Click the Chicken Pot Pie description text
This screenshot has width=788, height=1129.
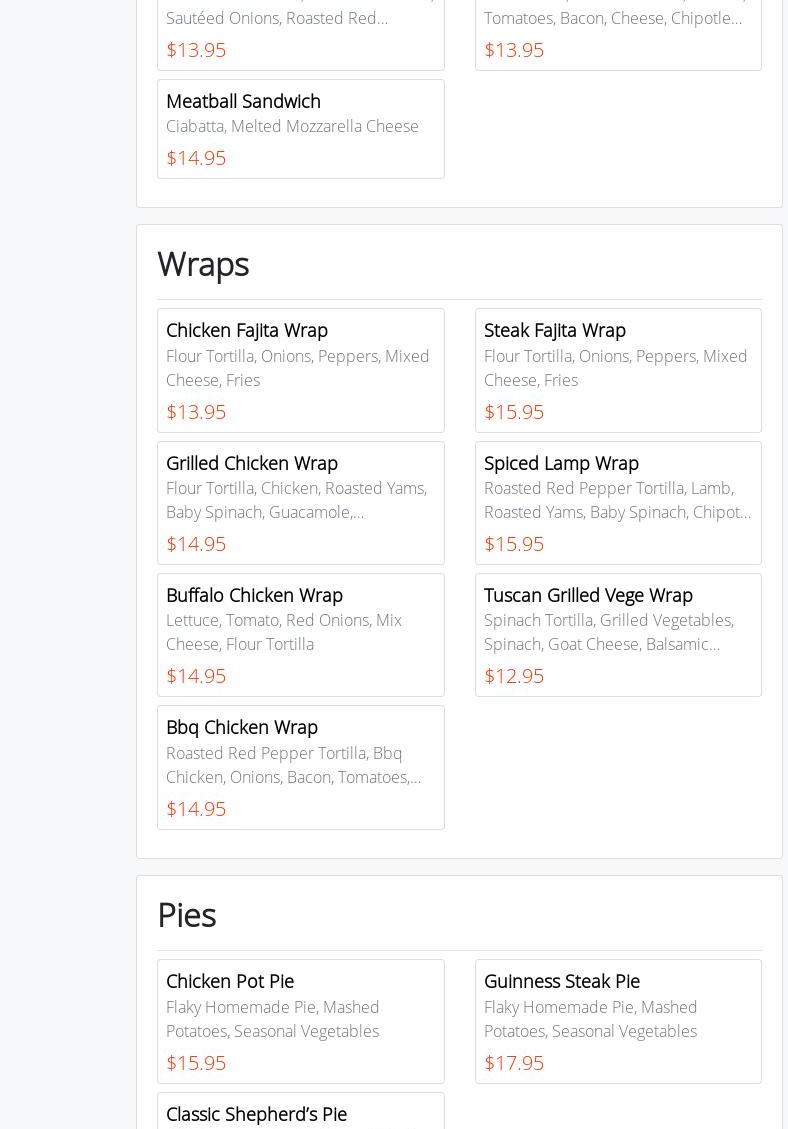coord(272,1019)
